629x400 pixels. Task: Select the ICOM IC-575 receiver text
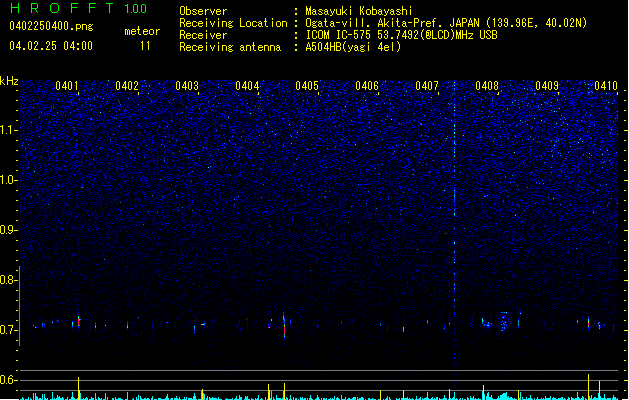click(x=402, y=35)
